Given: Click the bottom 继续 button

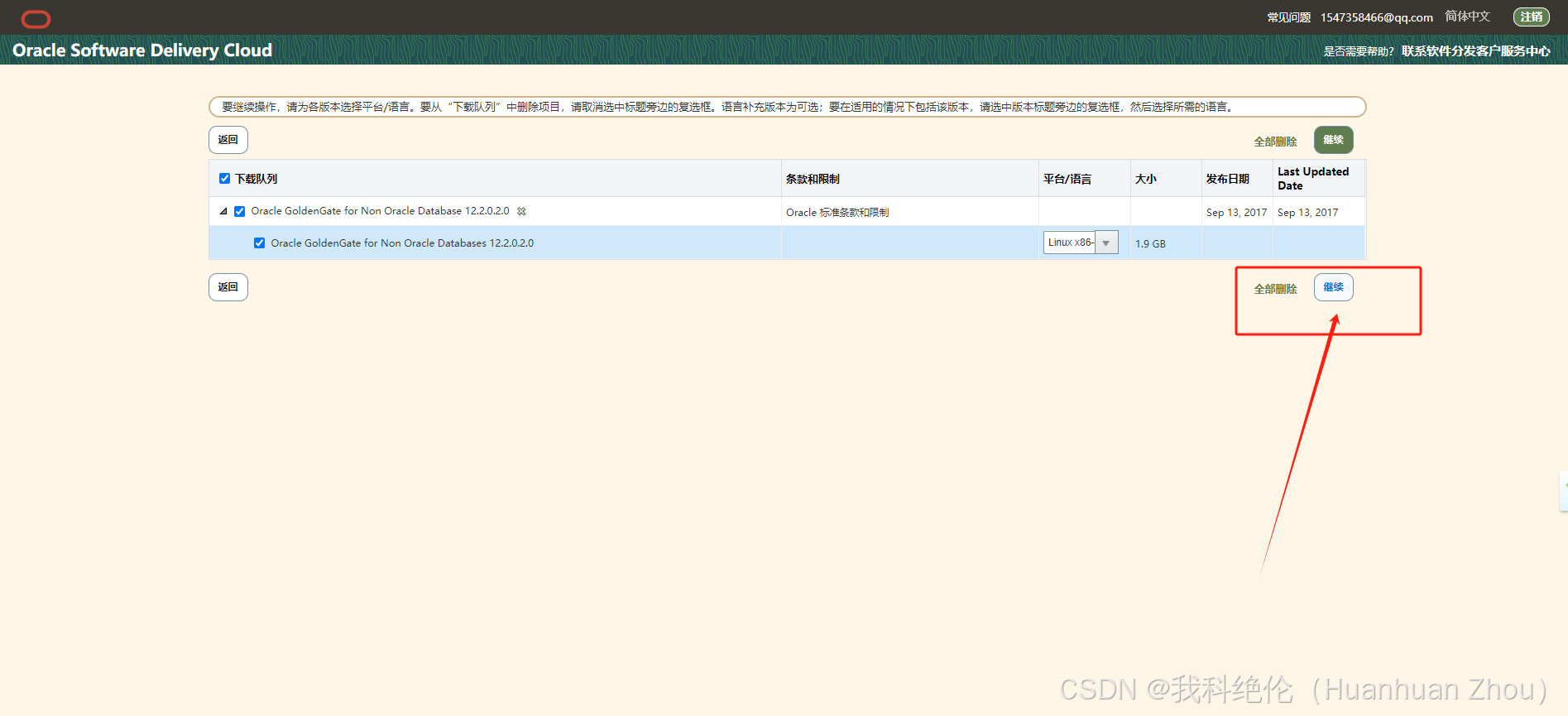Looking at the screenshot, I should click(1333, 287).
